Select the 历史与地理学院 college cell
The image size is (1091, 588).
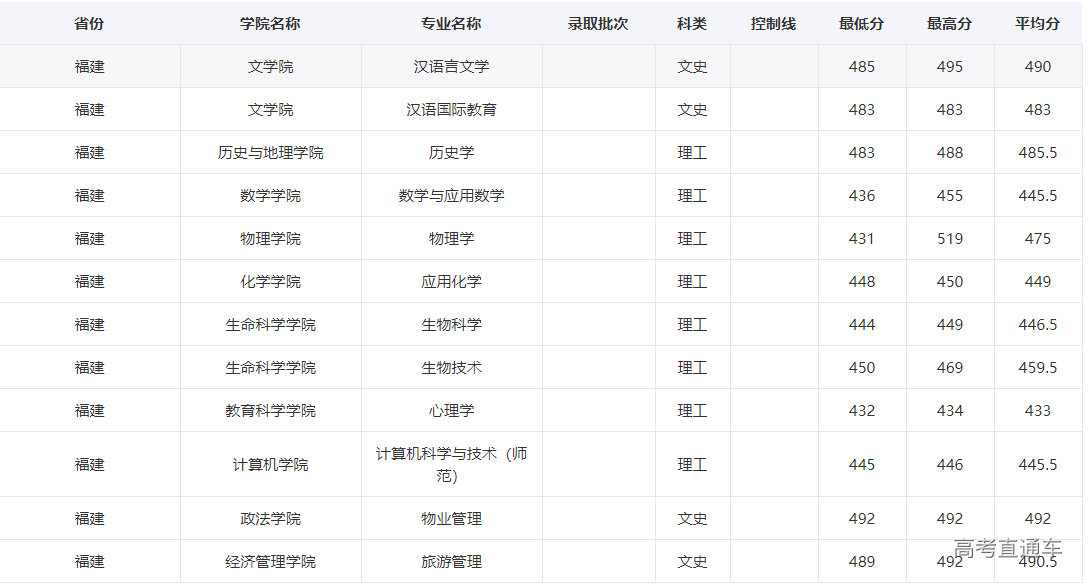pos(270,152)
